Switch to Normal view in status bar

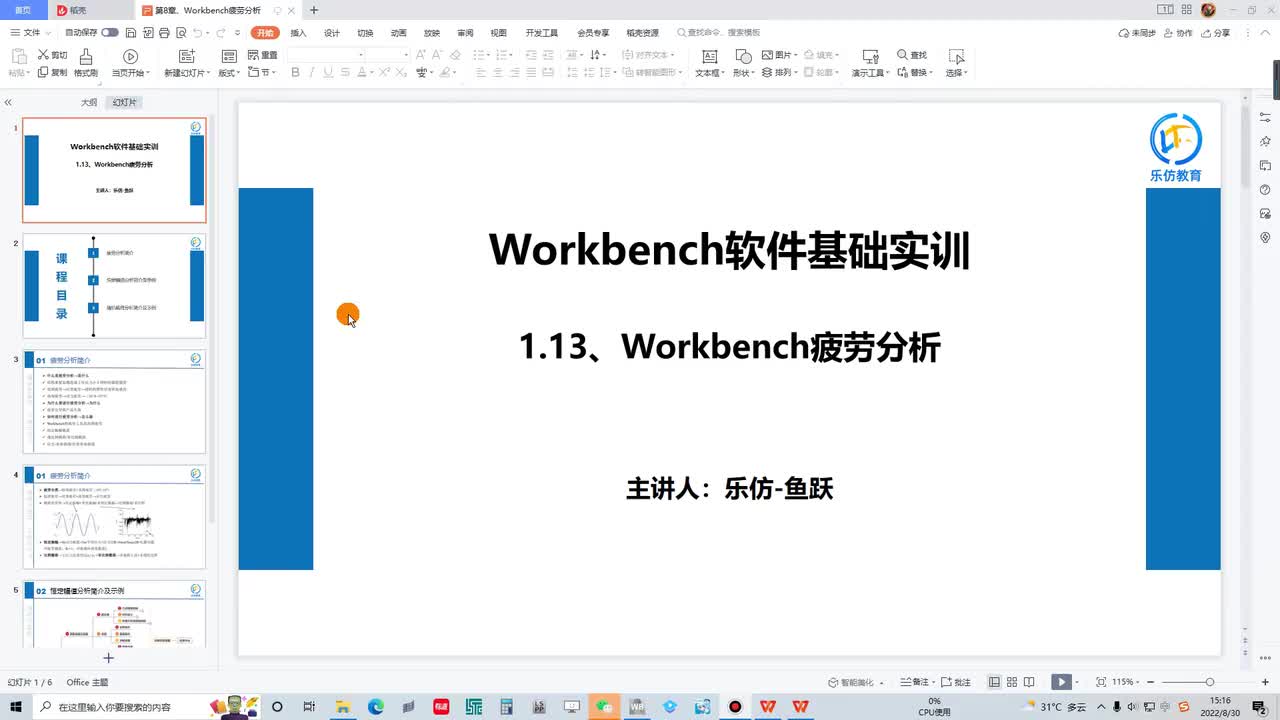(994, 682)
